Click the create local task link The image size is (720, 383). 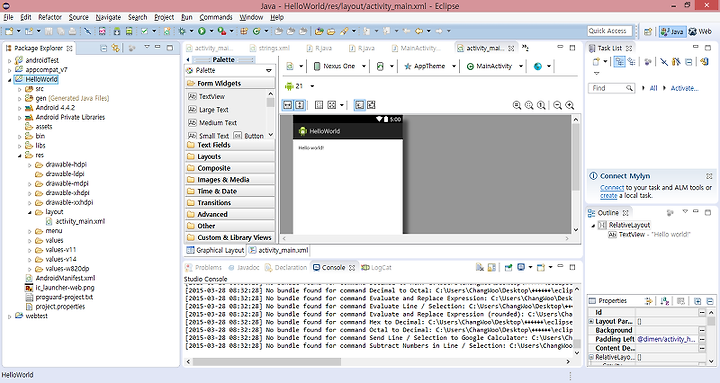click(608, 196)
